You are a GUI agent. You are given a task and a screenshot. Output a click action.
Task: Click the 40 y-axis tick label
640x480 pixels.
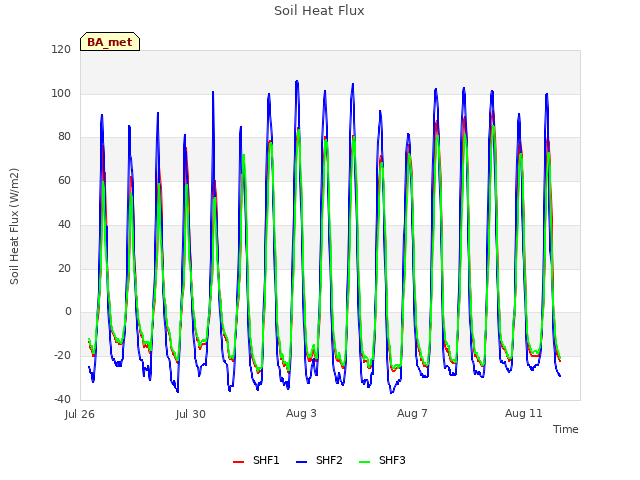[x=64, y=224]
